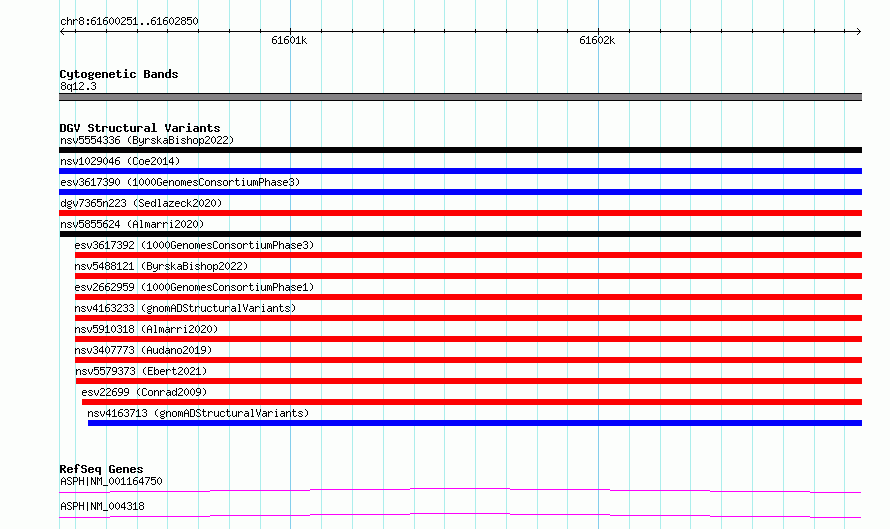This screenshot has width=890, height=529.
Task: Open nsv4163713 (gnomADStructuralVariants) label
Action: 198,413
